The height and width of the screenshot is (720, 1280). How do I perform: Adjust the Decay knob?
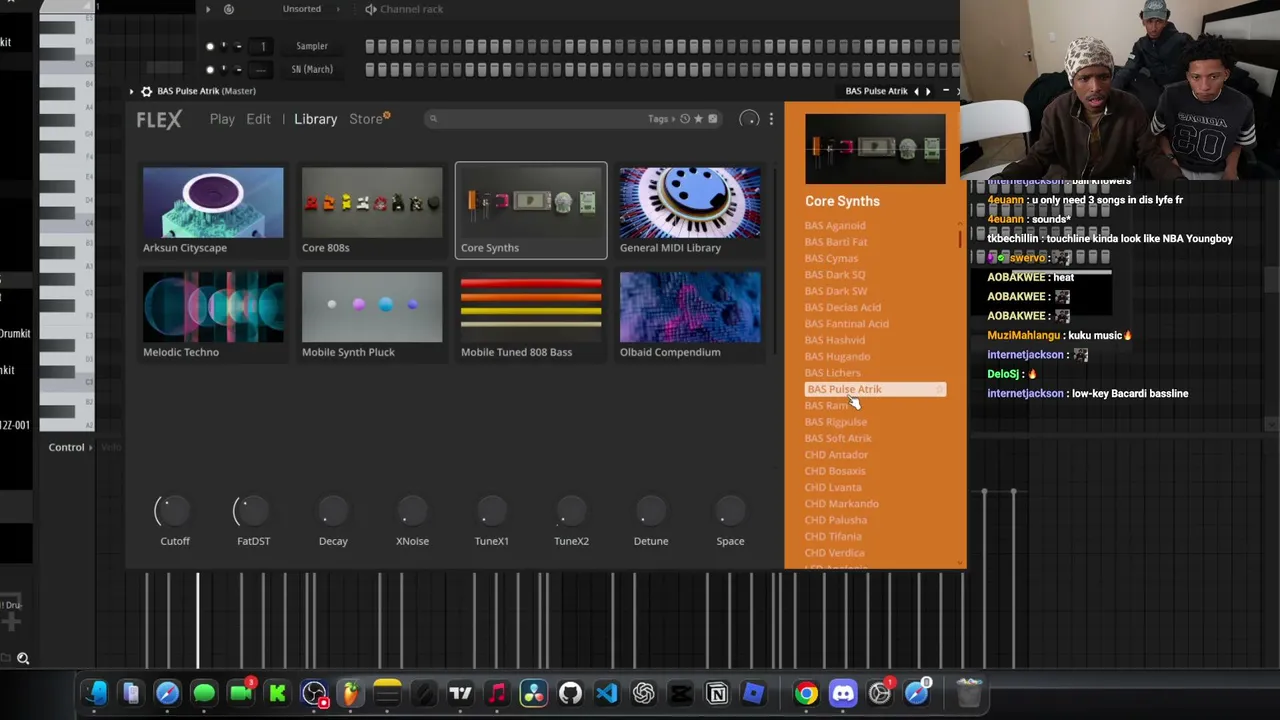[333, 512]
